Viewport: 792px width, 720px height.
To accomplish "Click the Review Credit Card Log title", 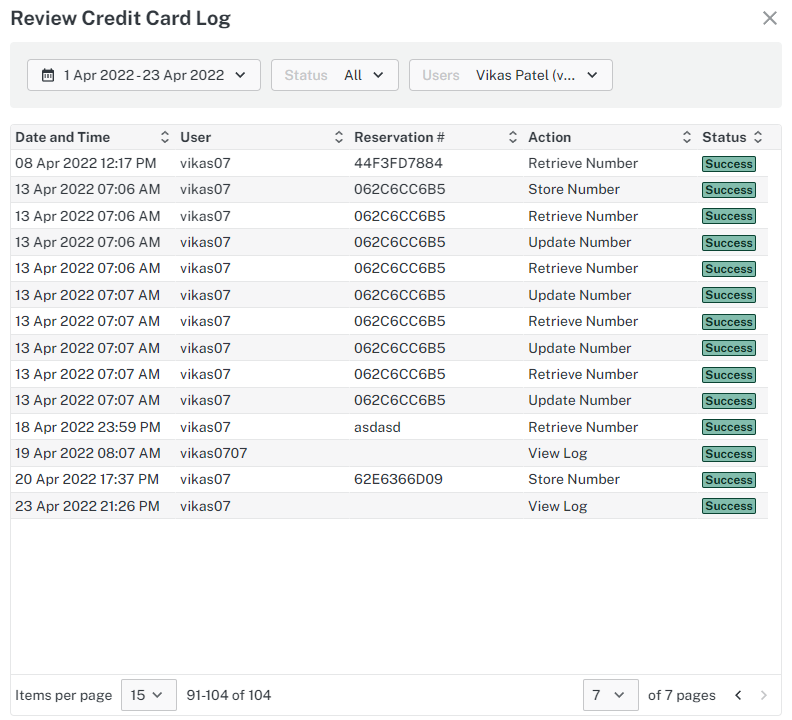I will [x=120, y=19].
